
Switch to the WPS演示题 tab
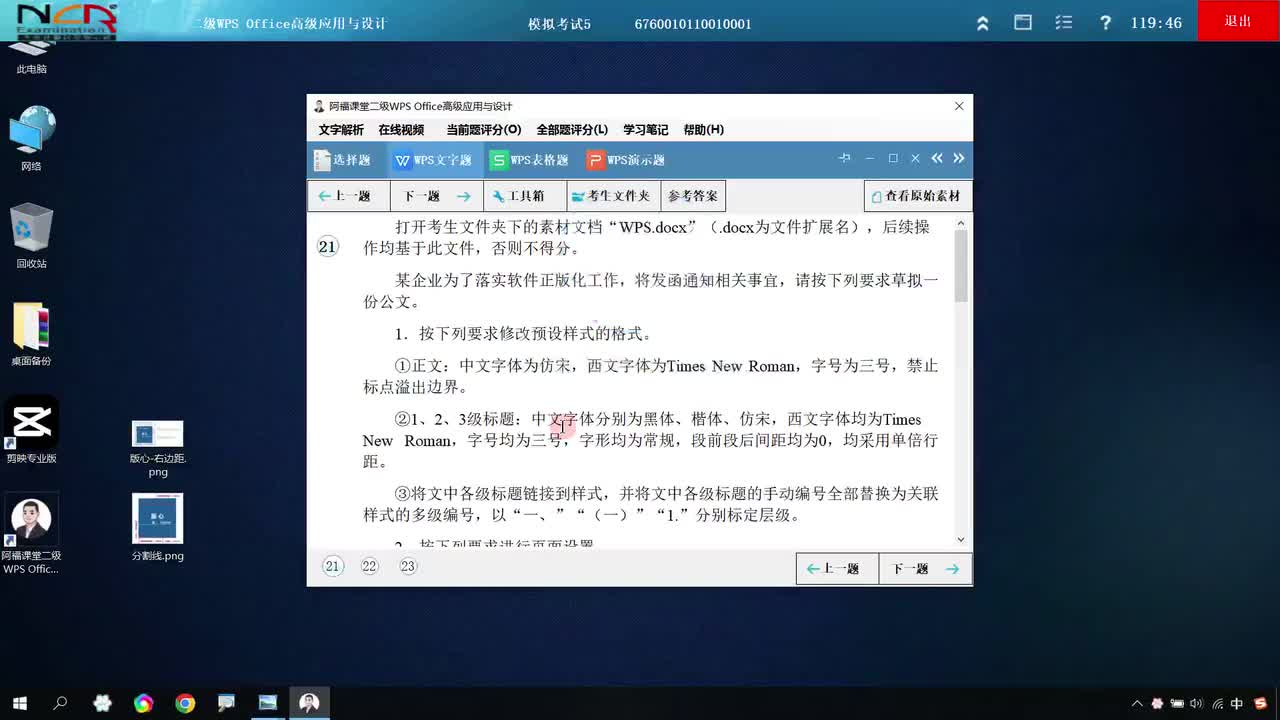(626, 160)
